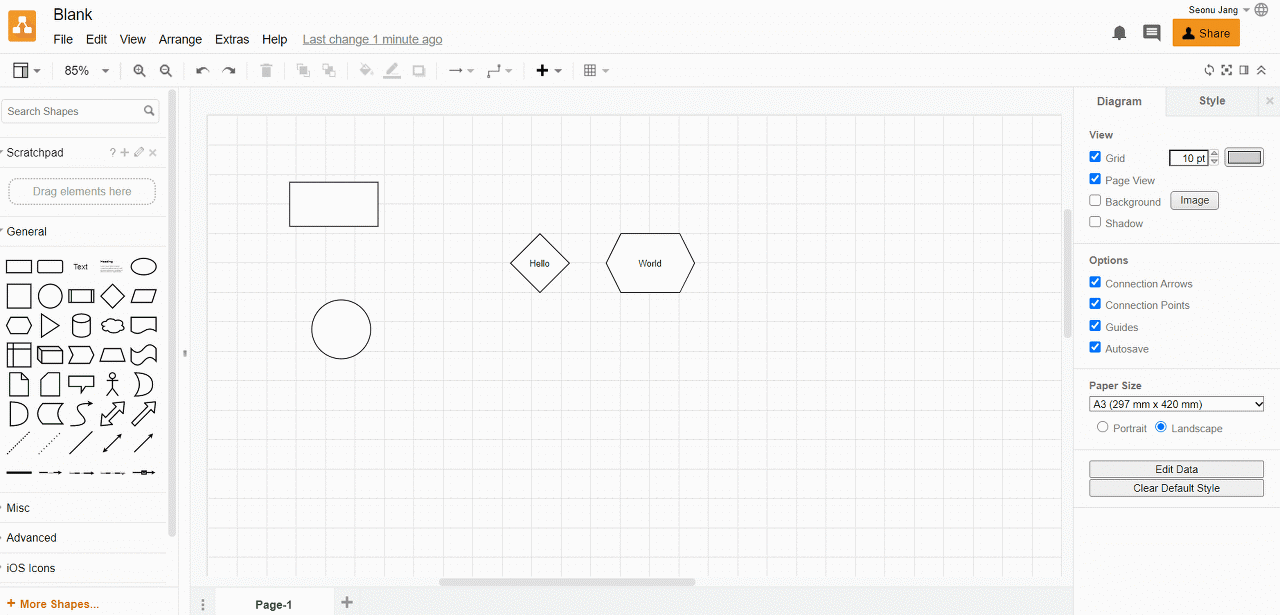
Task: Select the Landscape radio button
Action: tap(1161, 427)
